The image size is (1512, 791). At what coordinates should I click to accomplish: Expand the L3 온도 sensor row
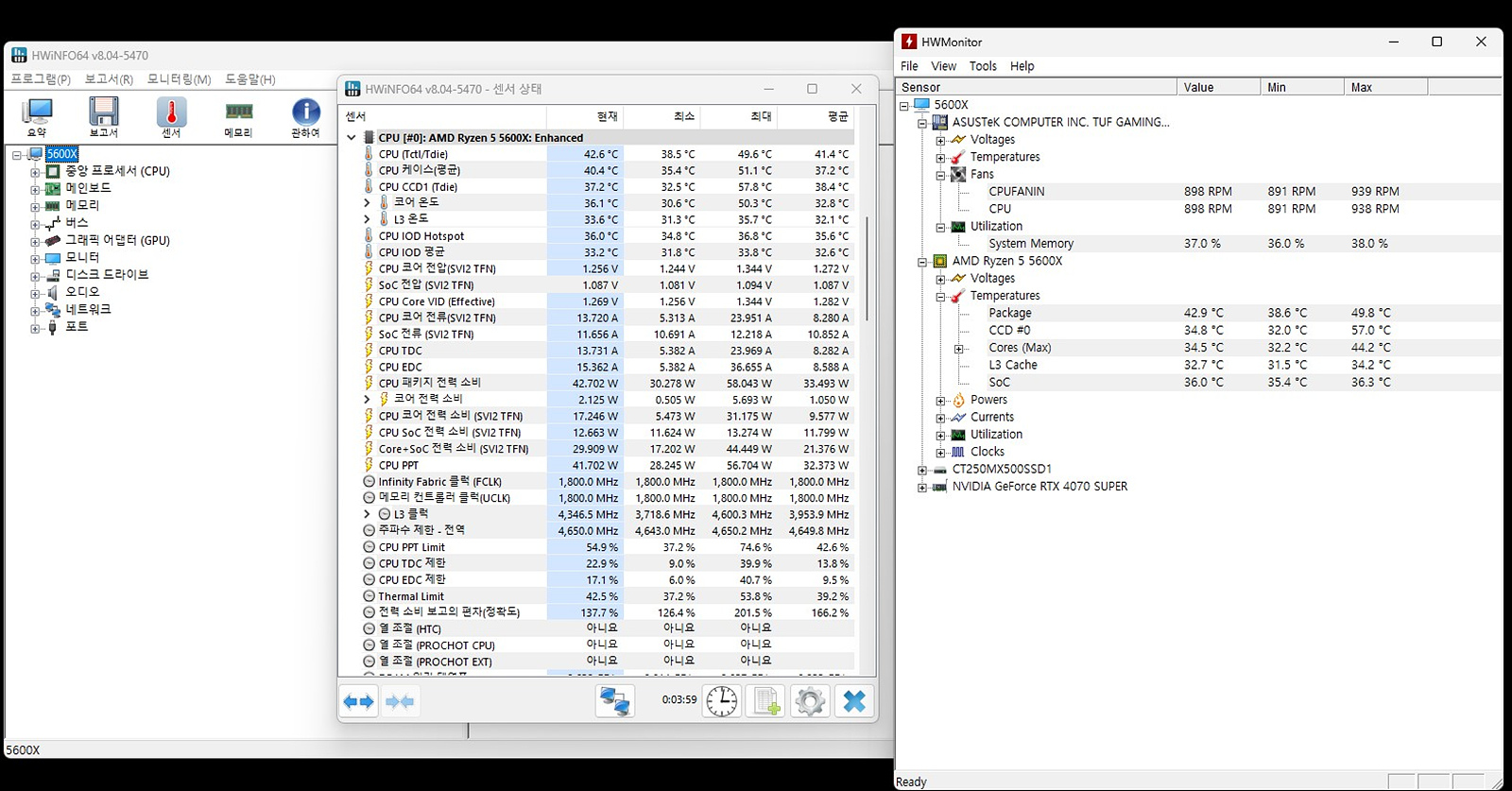coord(367,219)
